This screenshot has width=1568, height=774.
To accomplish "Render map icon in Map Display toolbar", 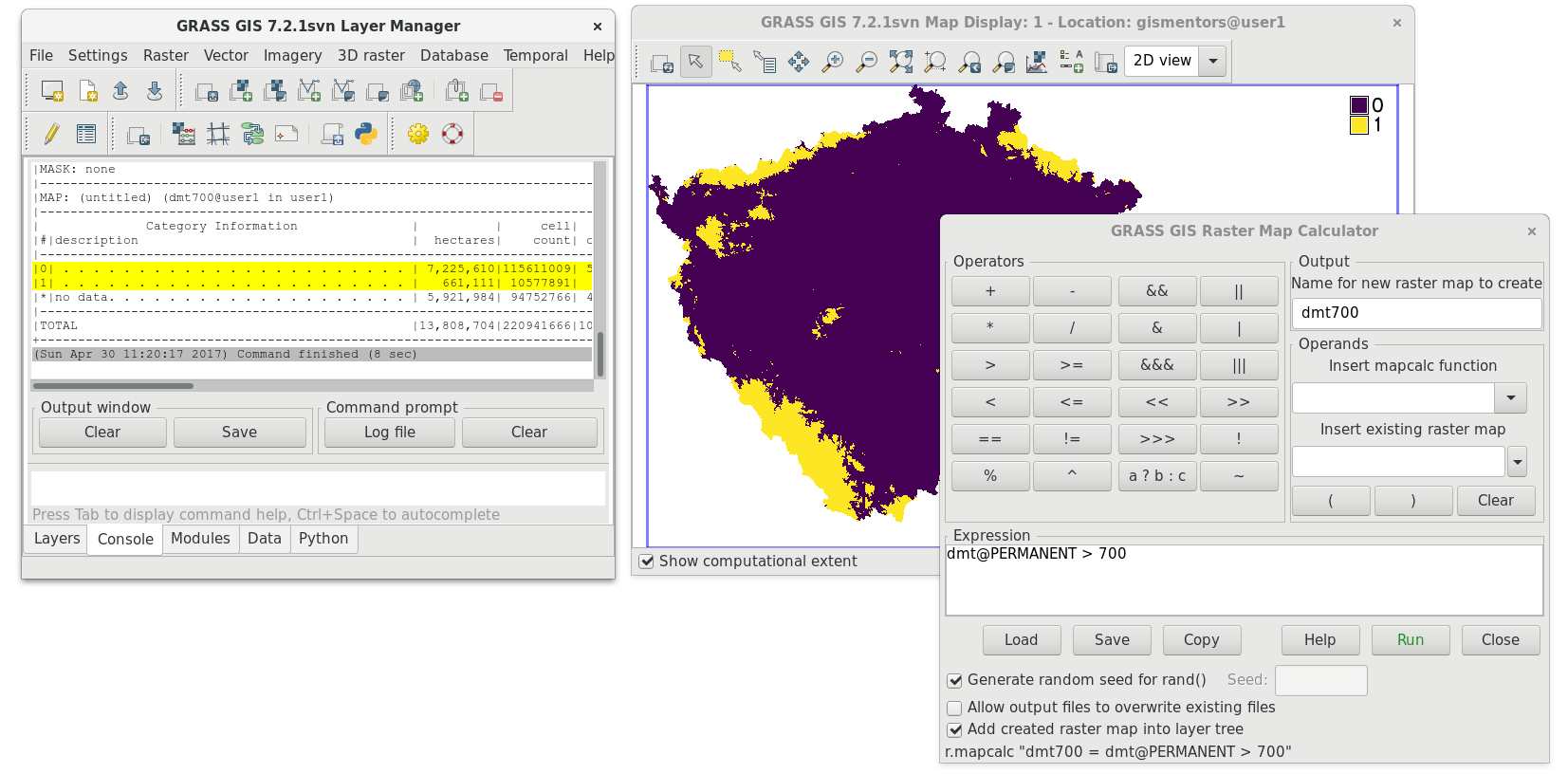I will point(662,63).
